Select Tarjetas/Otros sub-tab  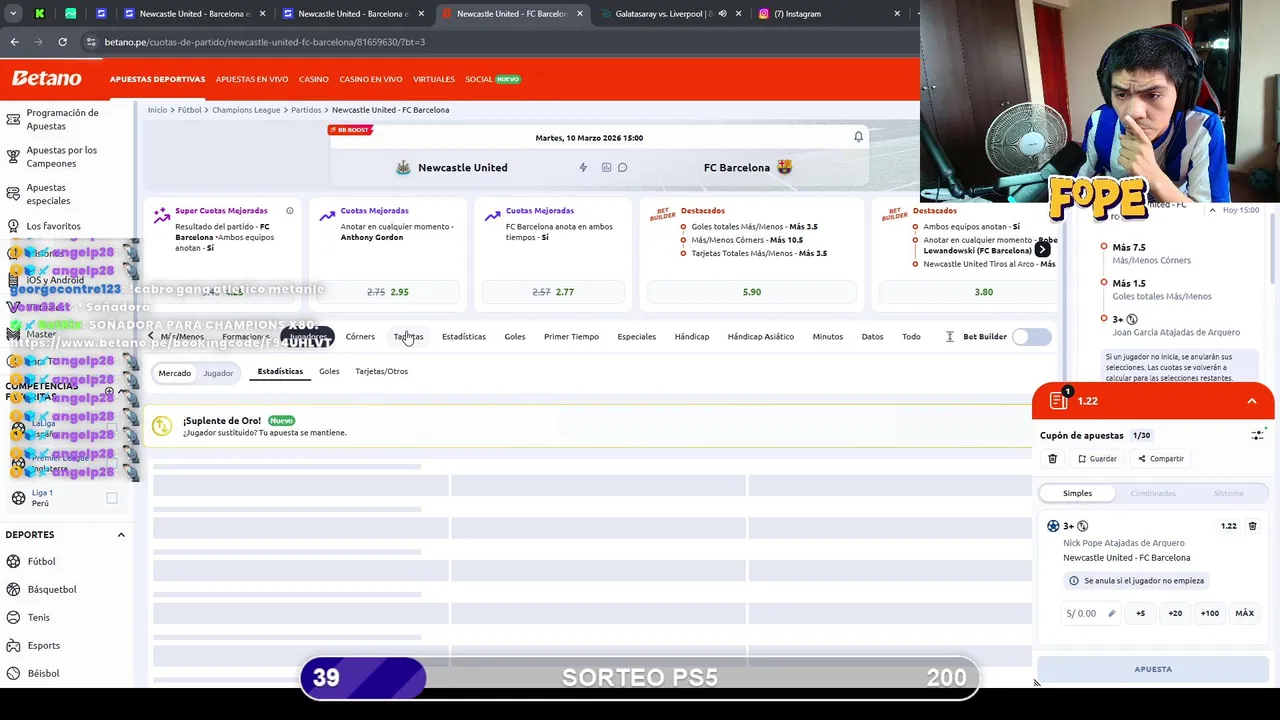point(381,371)
